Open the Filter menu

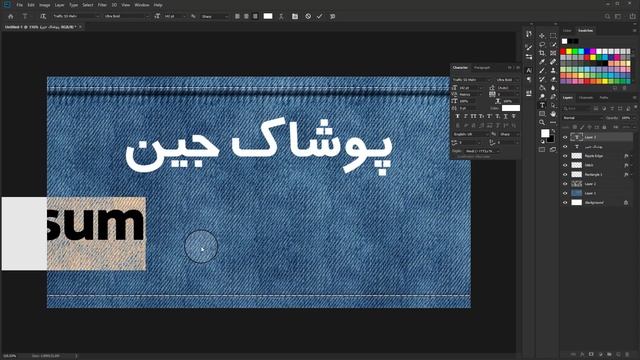coord(102,5)
